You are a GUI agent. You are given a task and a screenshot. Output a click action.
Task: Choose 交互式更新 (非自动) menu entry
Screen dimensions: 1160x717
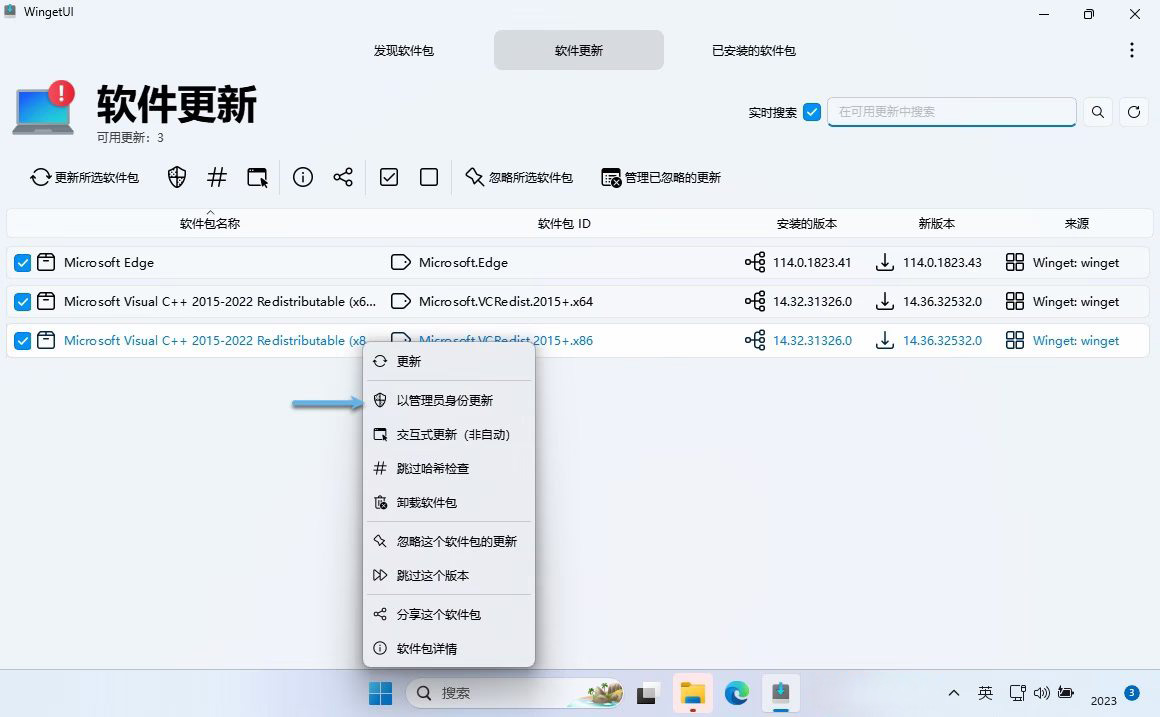point(449,434)
